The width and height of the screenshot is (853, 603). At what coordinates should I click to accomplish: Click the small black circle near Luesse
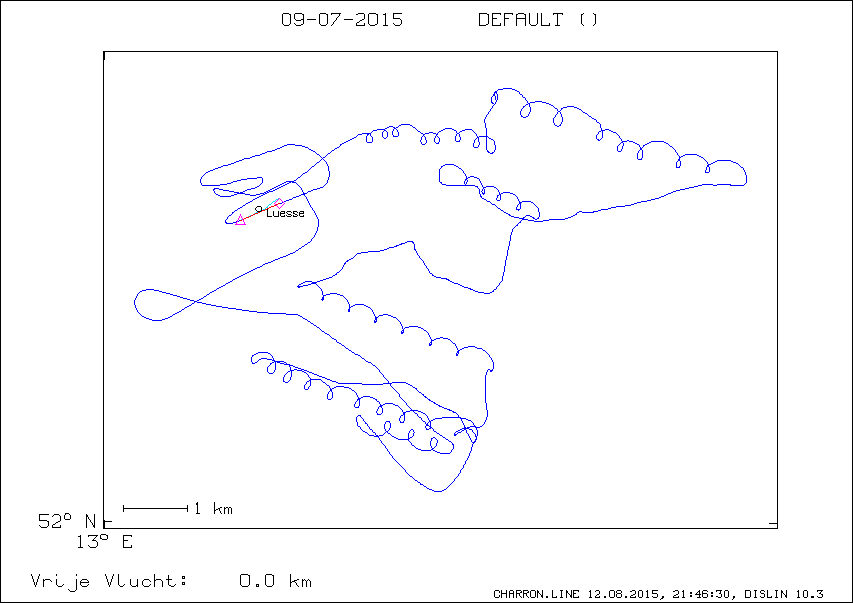(x=258, y=209)
